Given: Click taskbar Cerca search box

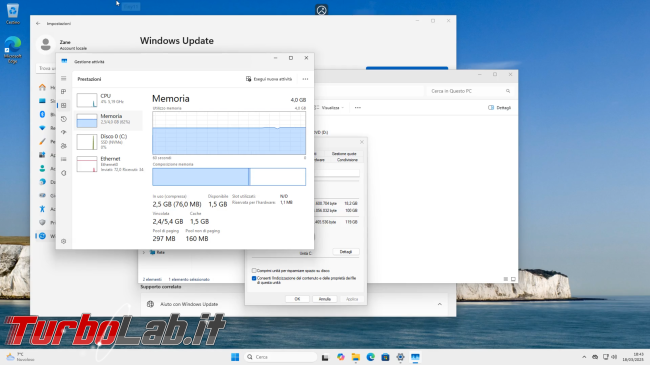Looking at the screenshot, I should (281, 357).
